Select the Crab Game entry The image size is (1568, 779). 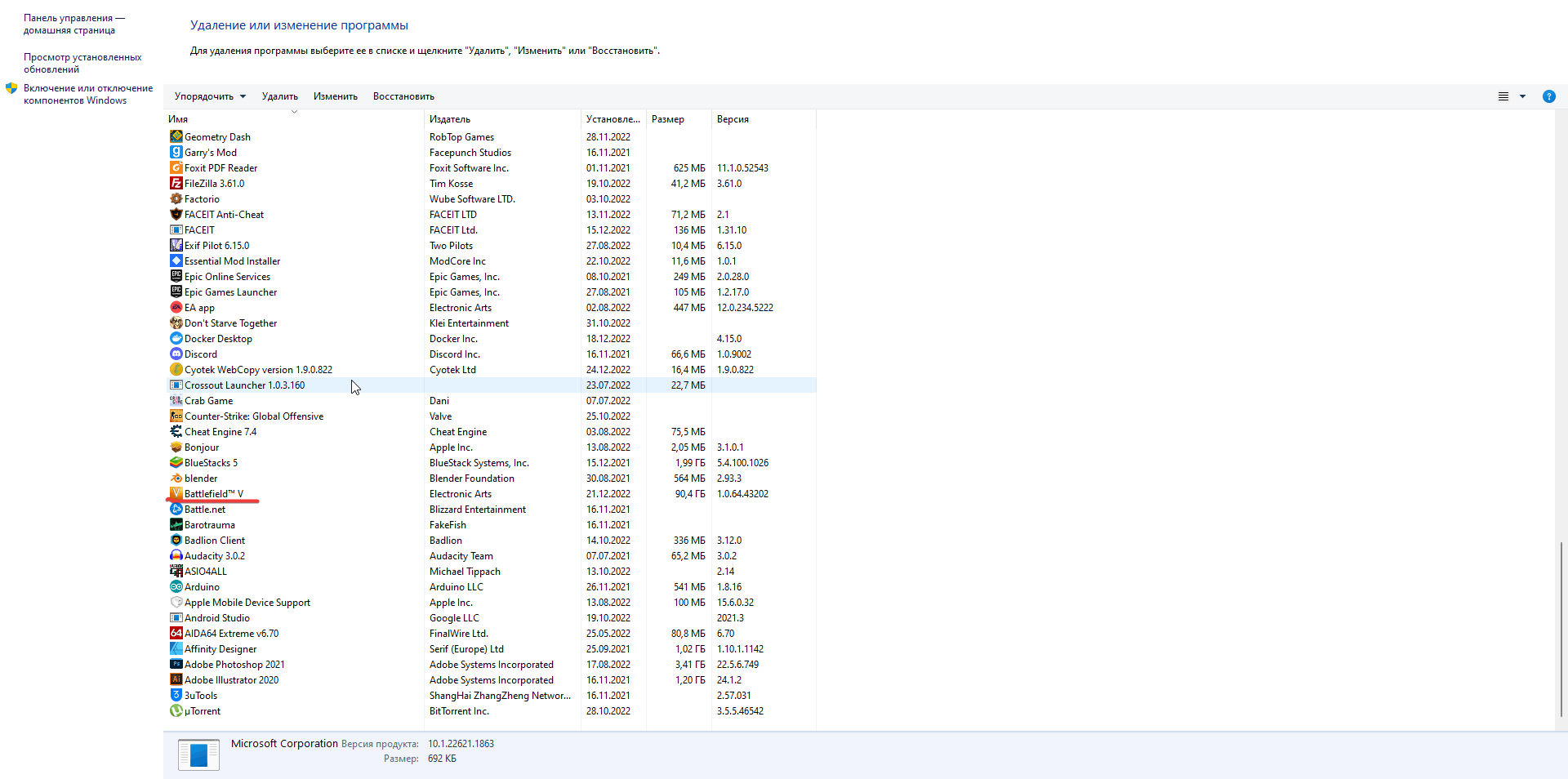coord(208,401)
